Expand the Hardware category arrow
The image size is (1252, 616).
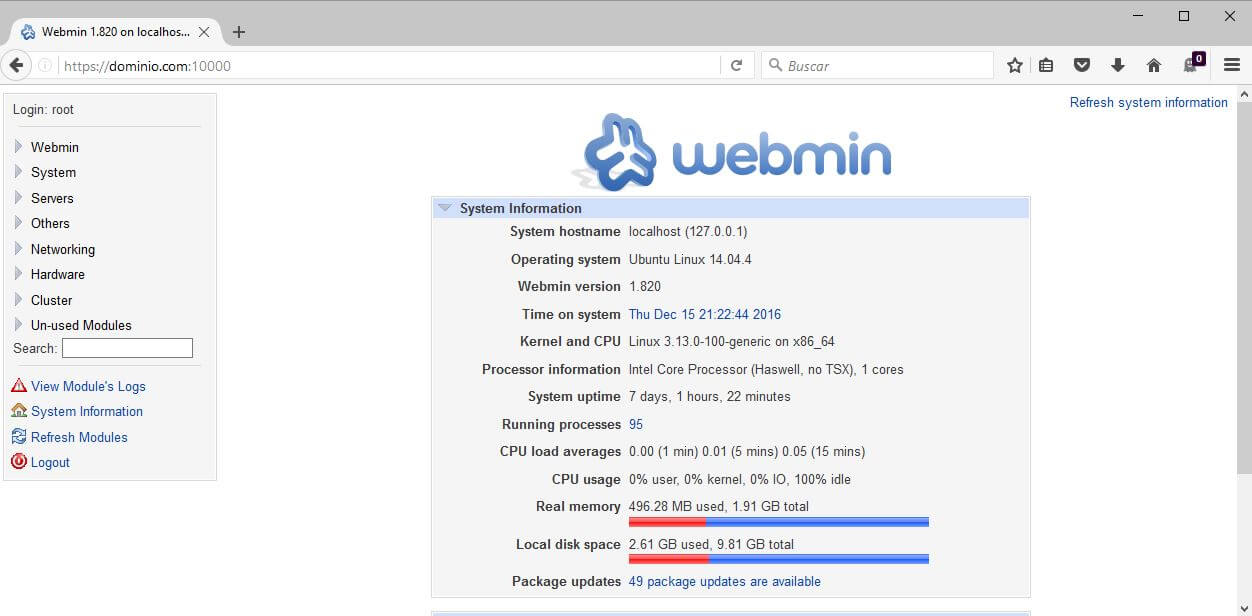pos(18,273)
